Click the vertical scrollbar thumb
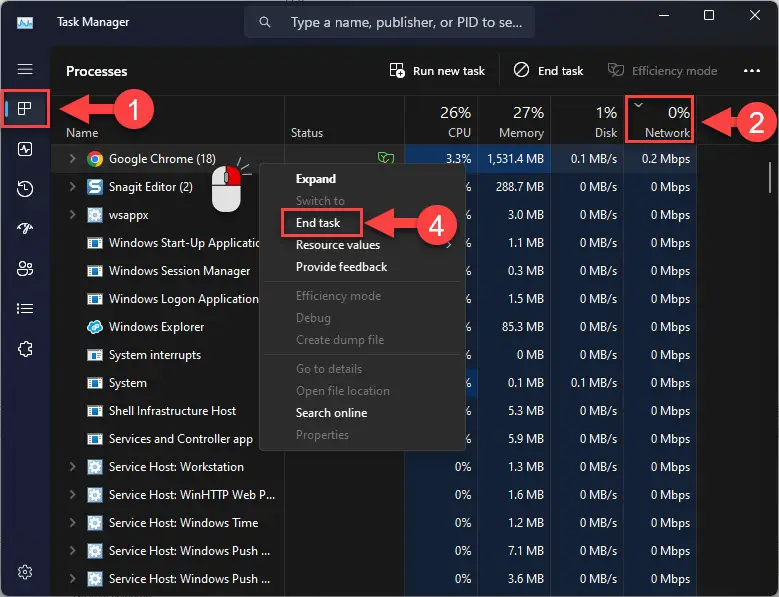 770,177
